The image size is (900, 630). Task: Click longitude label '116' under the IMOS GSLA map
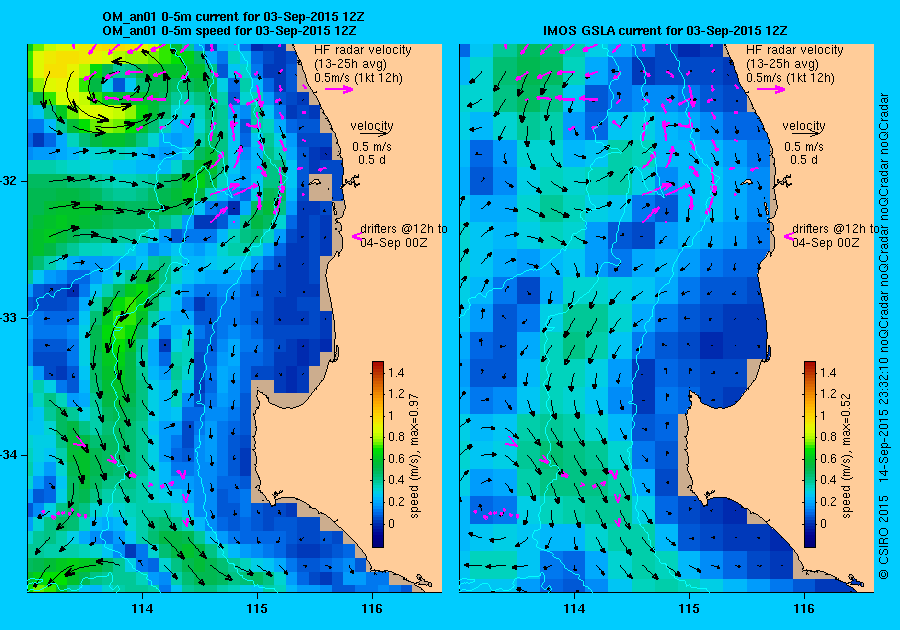point(804,609)
